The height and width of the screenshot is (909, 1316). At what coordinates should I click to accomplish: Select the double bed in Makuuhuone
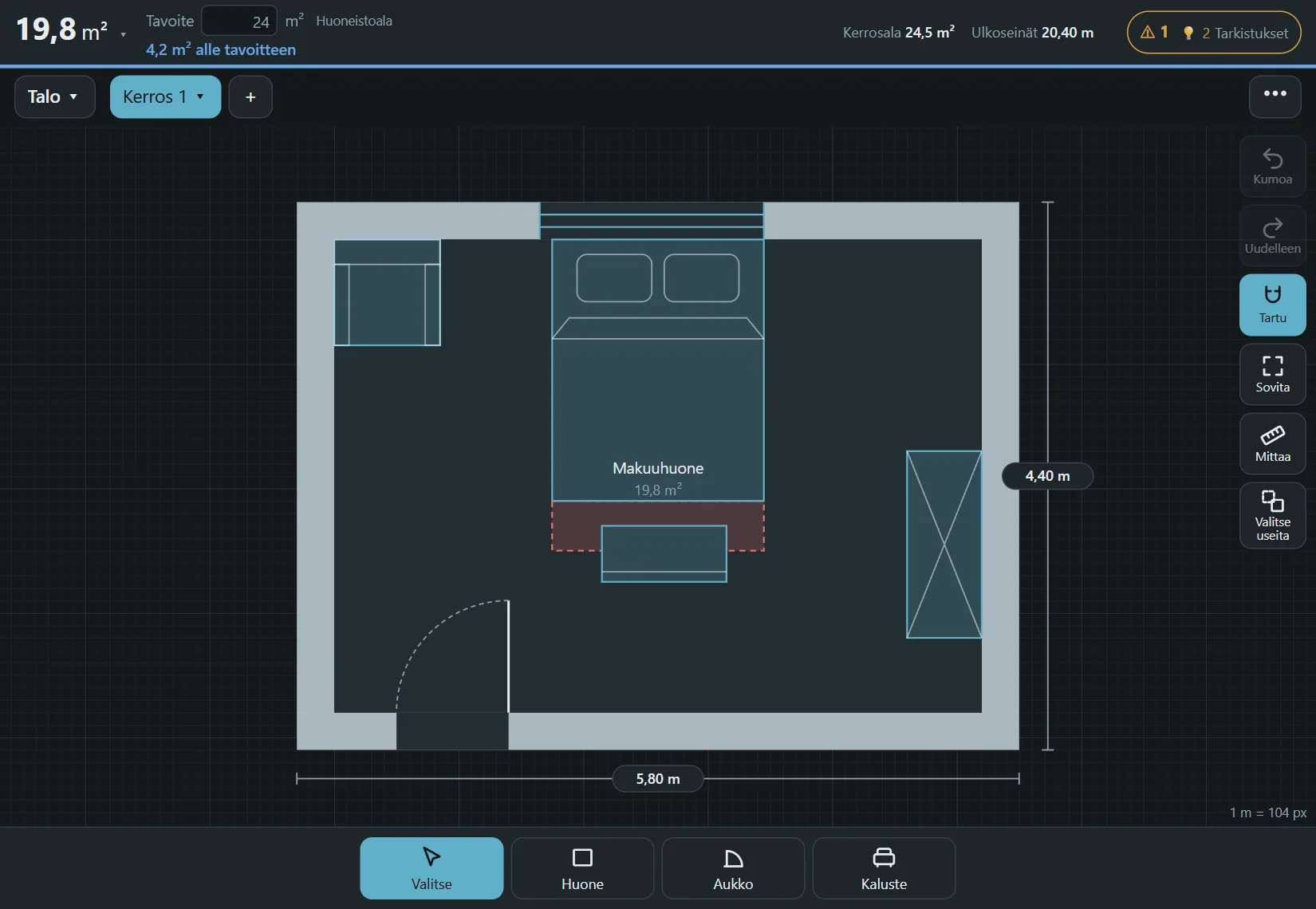pyautogui.click(x=658, y=370)
